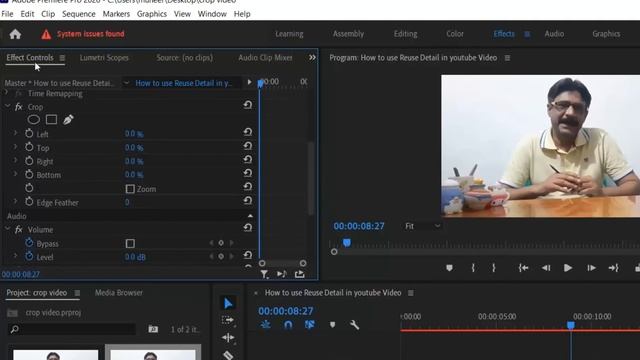This screenshot has width=640, height=360.
Task: Add marker in Program monitor
Action: 449,268
